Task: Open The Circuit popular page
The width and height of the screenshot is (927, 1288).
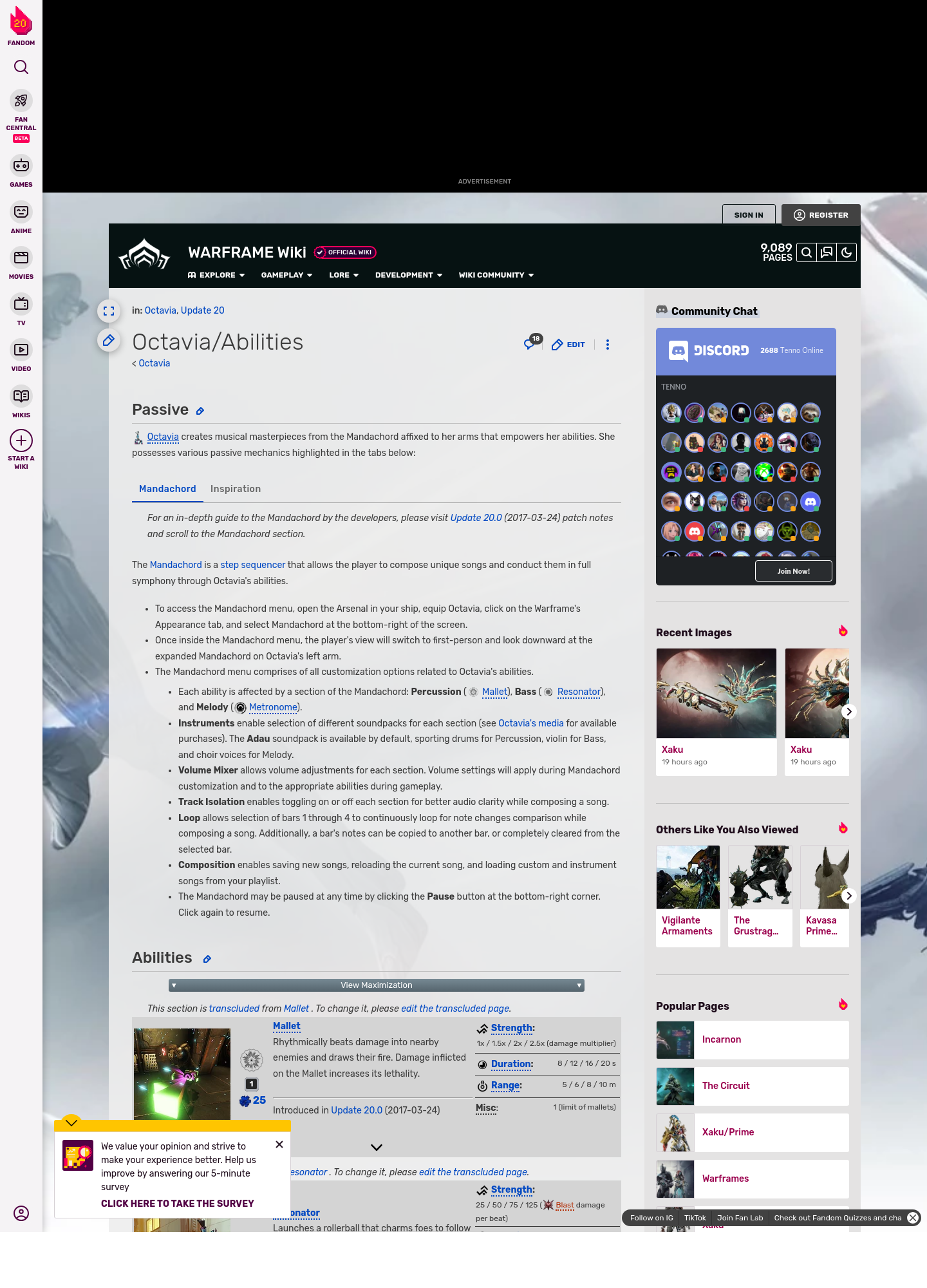Action: 753,1086
